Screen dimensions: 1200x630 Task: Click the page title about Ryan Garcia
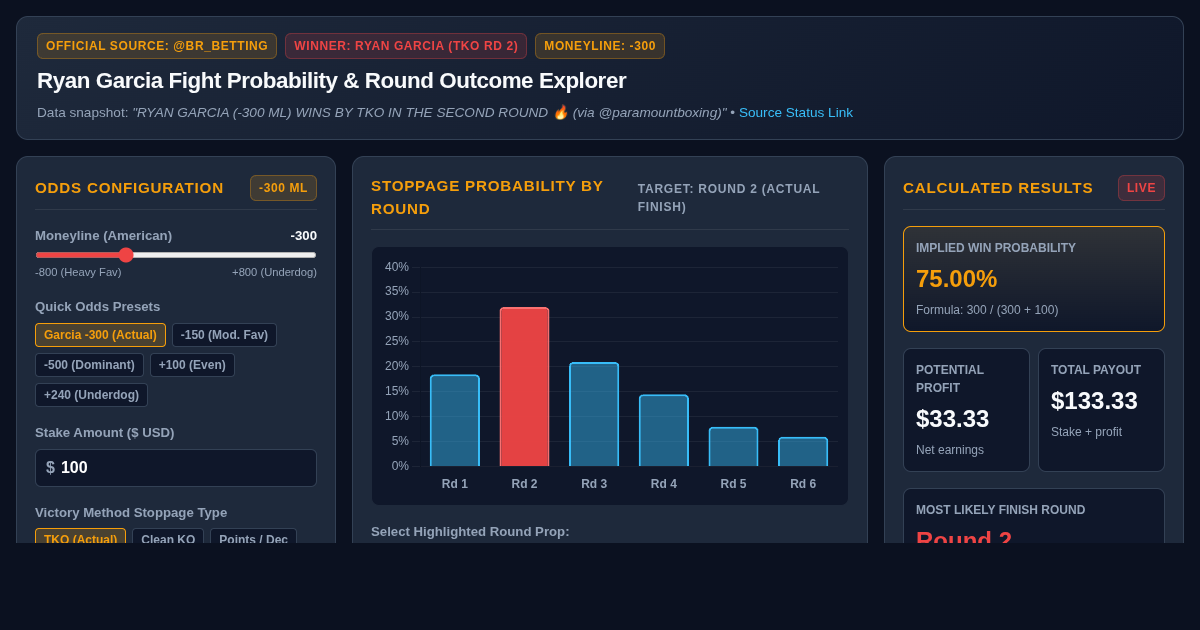click(x=332, y=81)
